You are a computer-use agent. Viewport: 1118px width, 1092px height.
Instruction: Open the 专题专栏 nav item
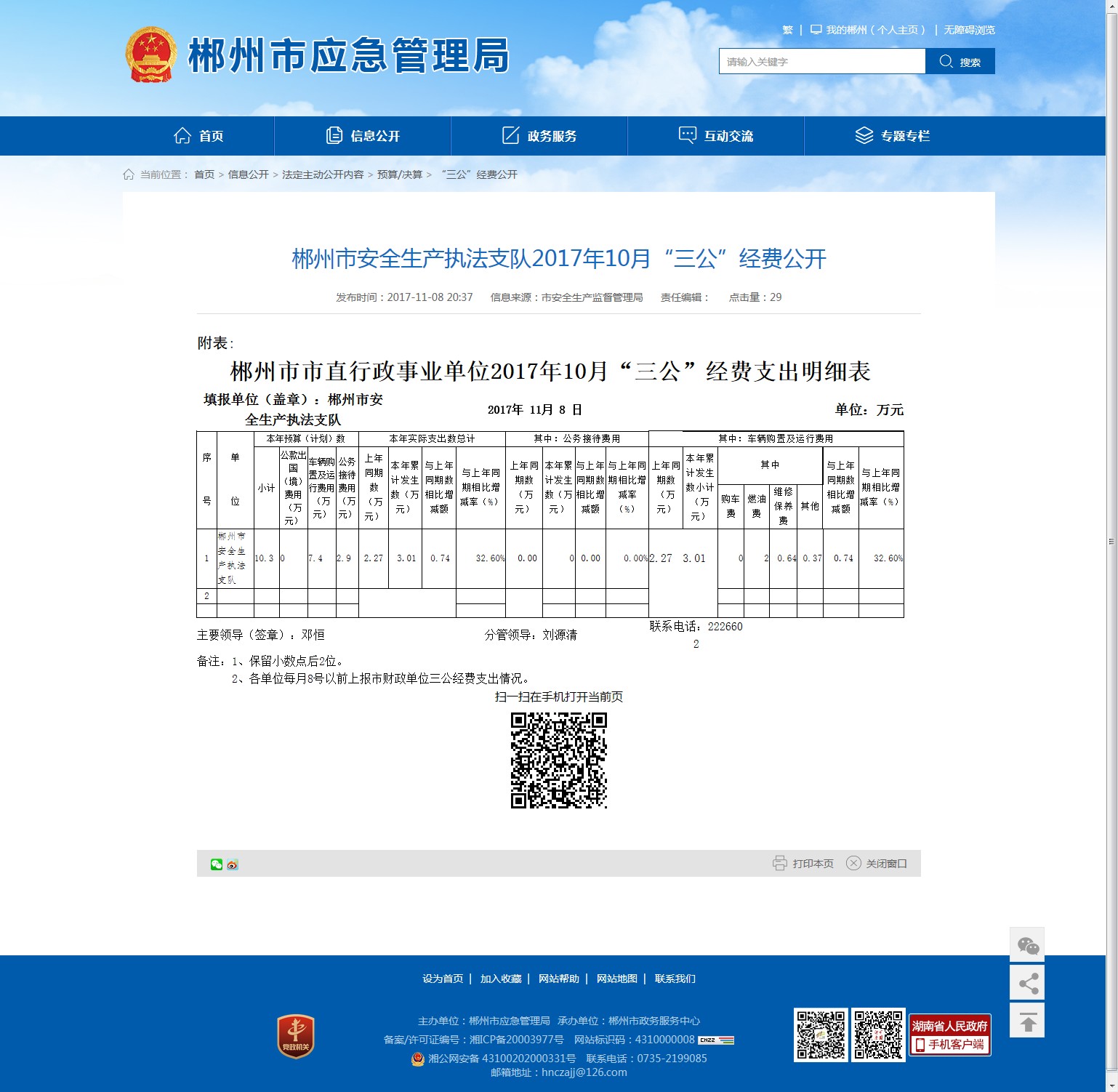click(x=893, y=136)
